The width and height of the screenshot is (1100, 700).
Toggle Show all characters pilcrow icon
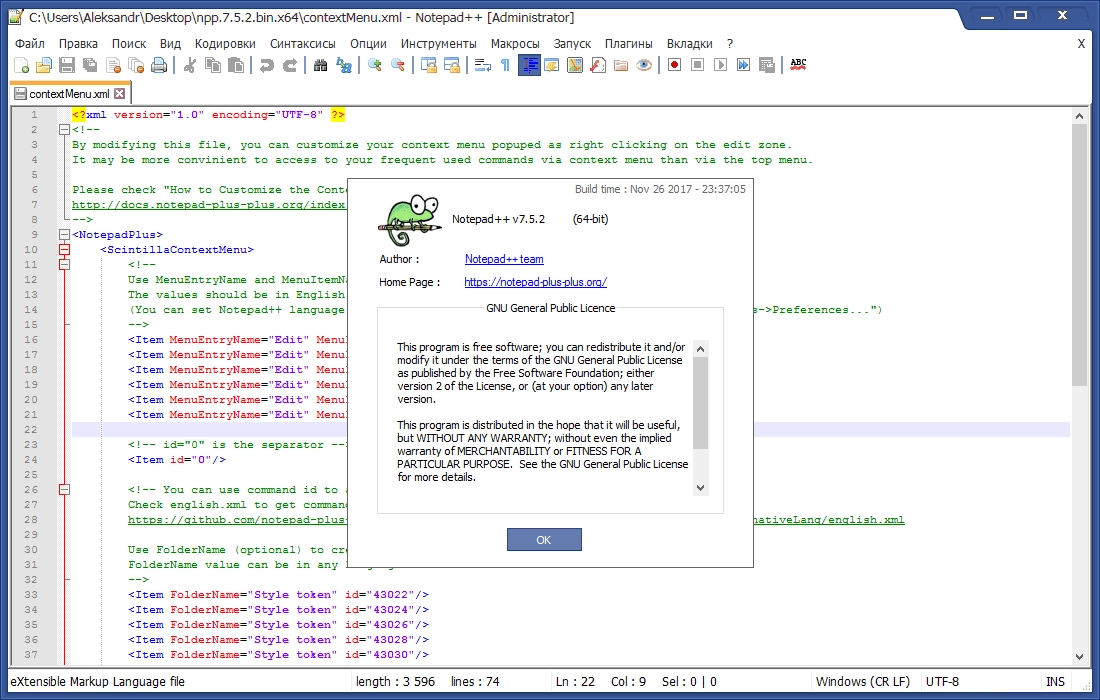point(505,65)
